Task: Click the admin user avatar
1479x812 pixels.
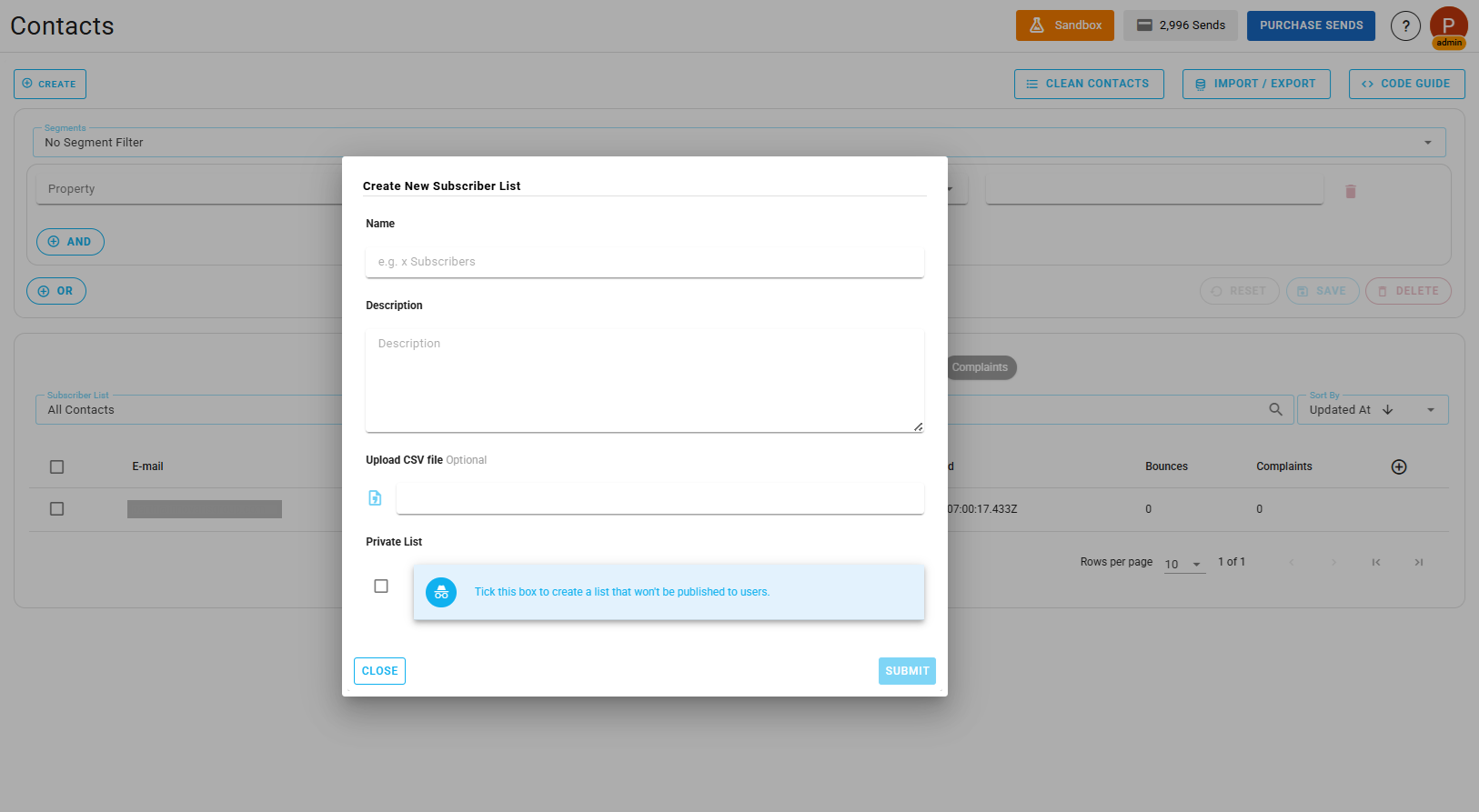Action: pos(1448,26)
